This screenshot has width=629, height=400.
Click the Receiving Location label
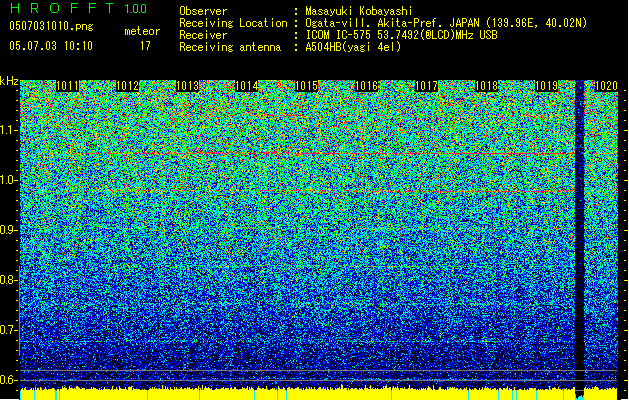(x=233, y=23)
